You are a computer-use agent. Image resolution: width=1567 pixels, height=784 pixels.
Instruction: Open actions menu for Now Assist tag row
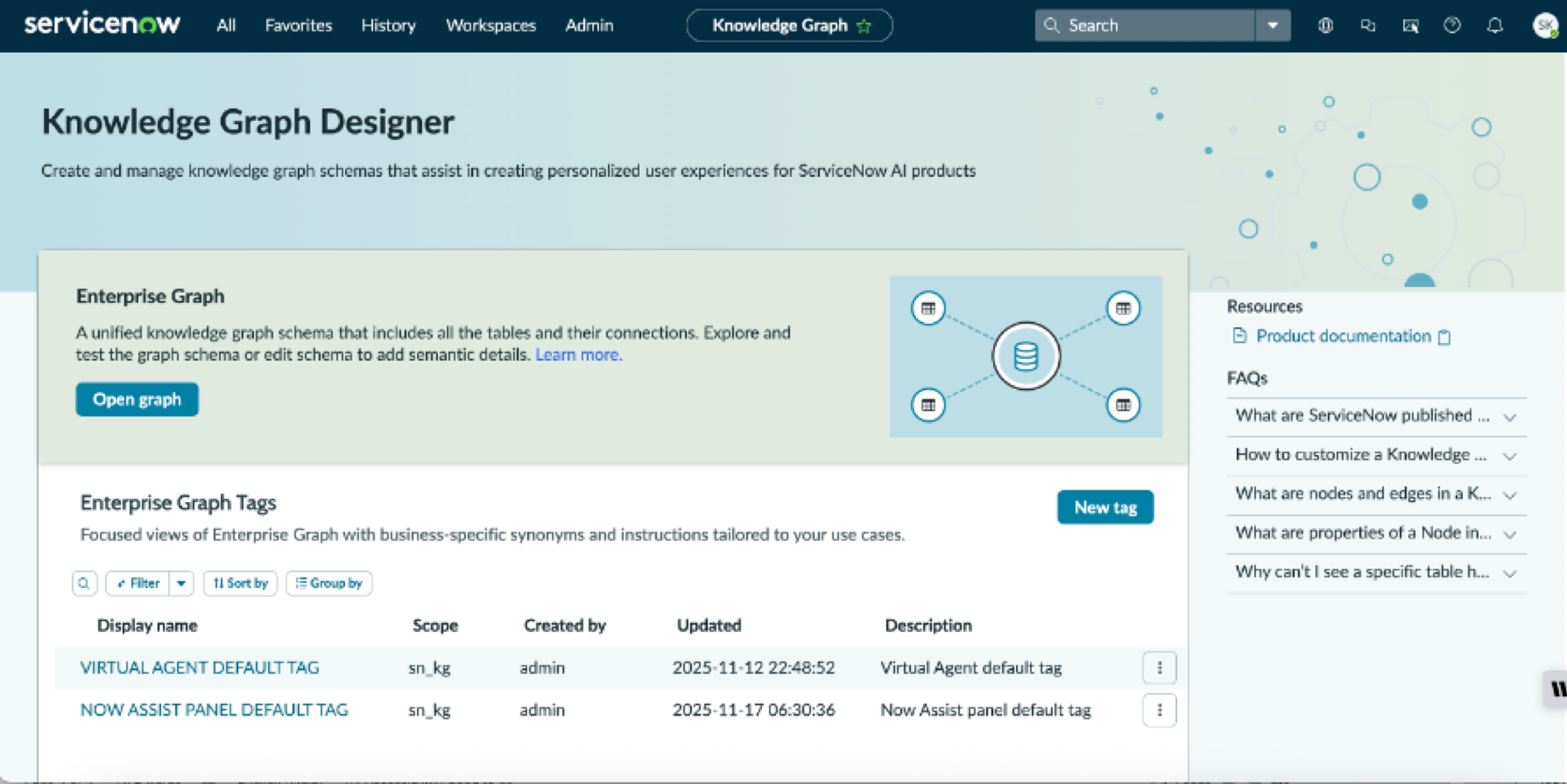[x=1159, y=710]
